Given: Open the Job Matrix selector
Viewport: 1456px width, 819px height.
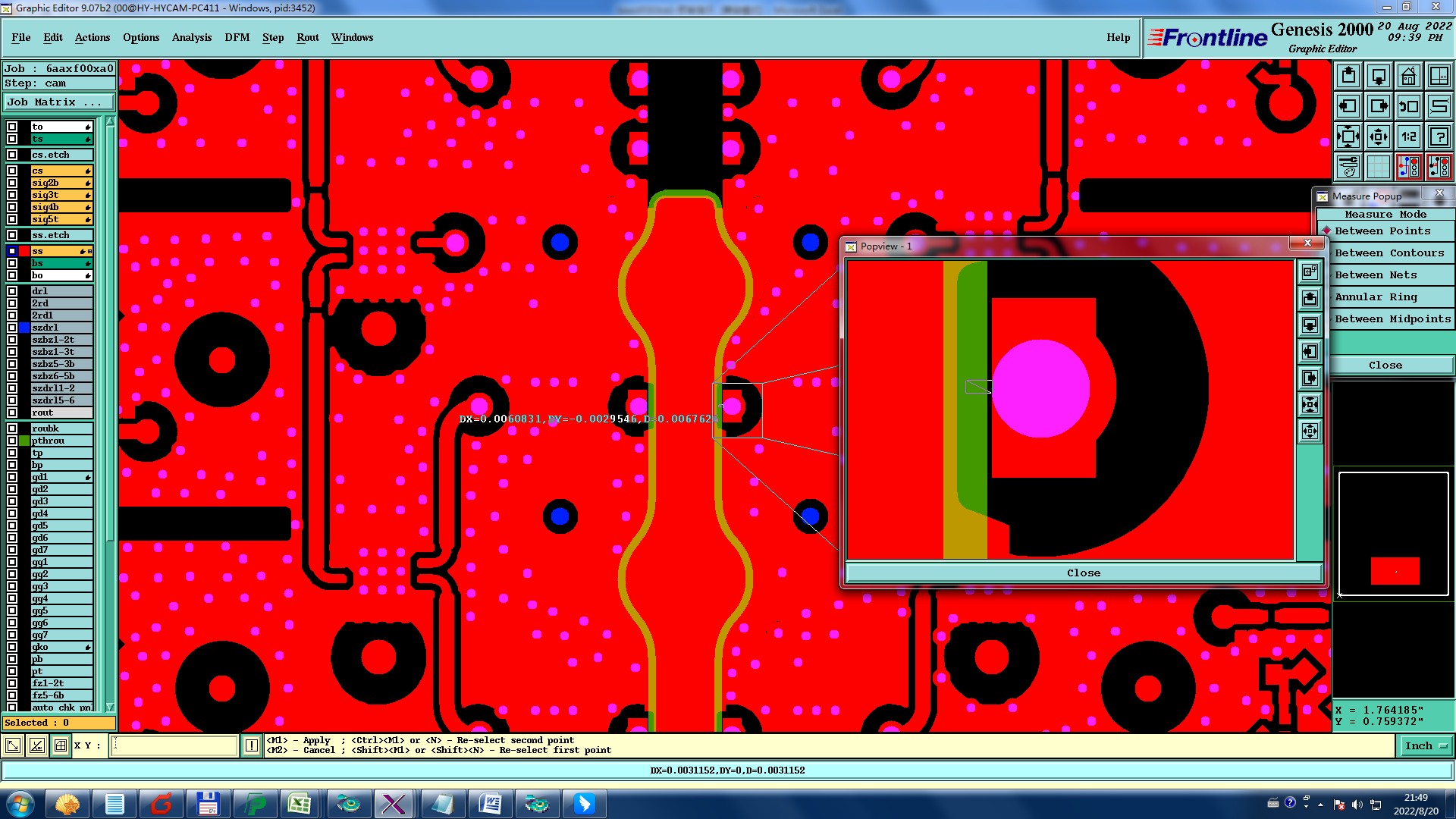Looking at the screenshot, I should (x=58, y=102).
